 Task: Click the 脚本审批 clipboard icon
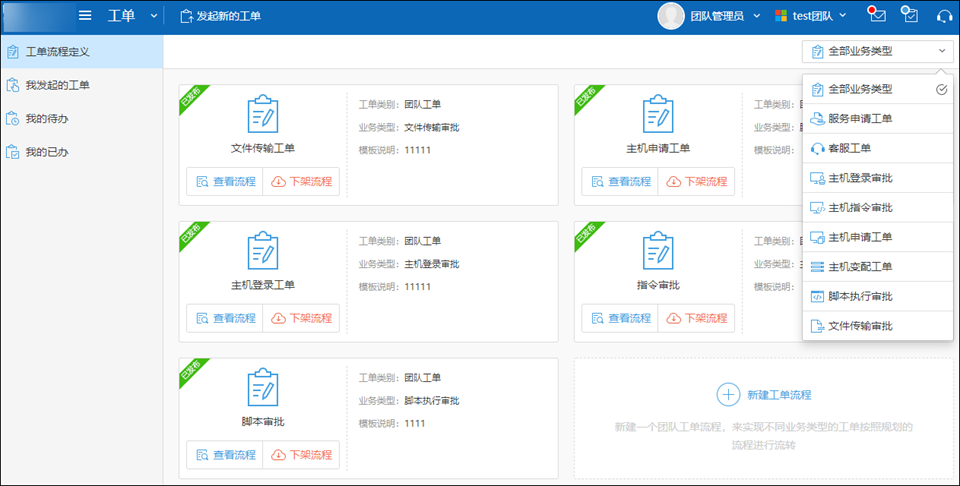pyautogui.click(x=263, y=388)
